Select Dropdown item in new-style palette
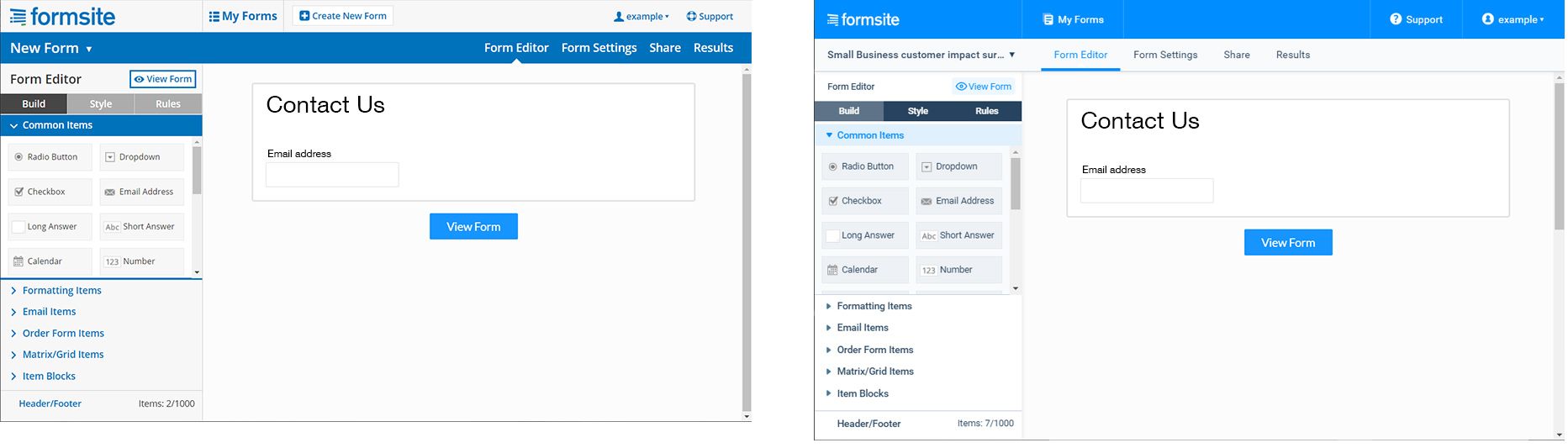This screenshot has width=1568, height=448. coord(959,166)
